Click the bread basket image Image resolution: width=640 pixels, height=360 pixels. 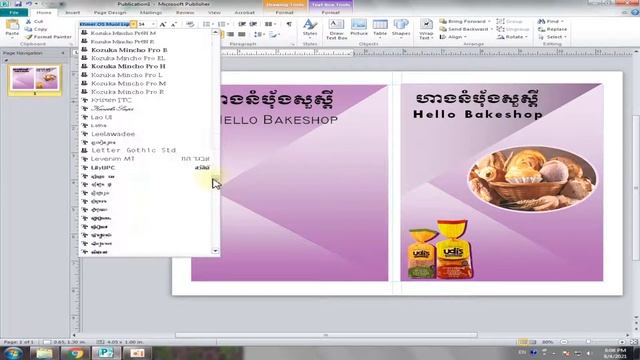[532, 179]
